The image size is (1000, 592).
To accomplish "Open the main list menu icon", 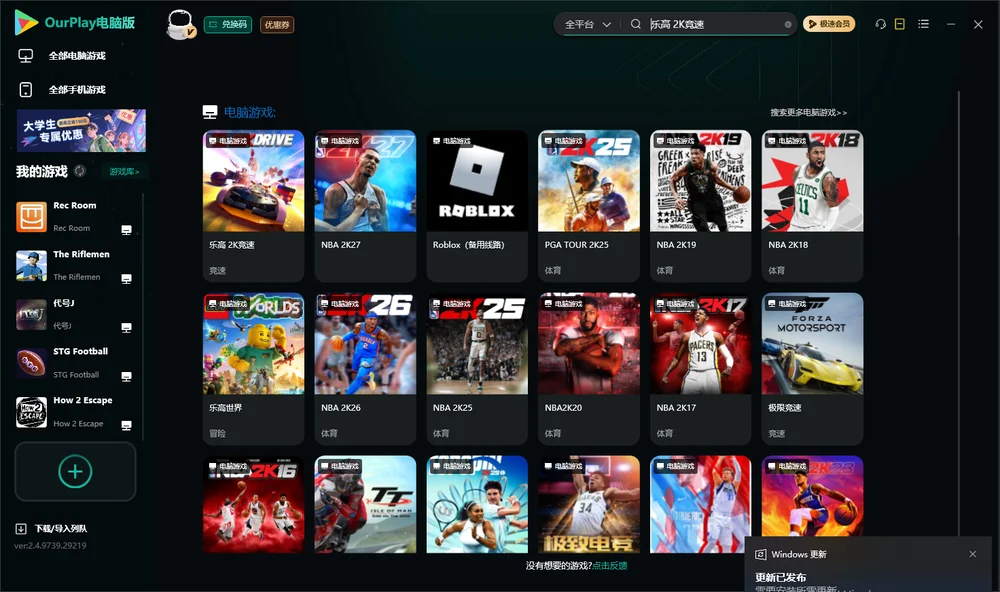I will (x=923, y=24).
